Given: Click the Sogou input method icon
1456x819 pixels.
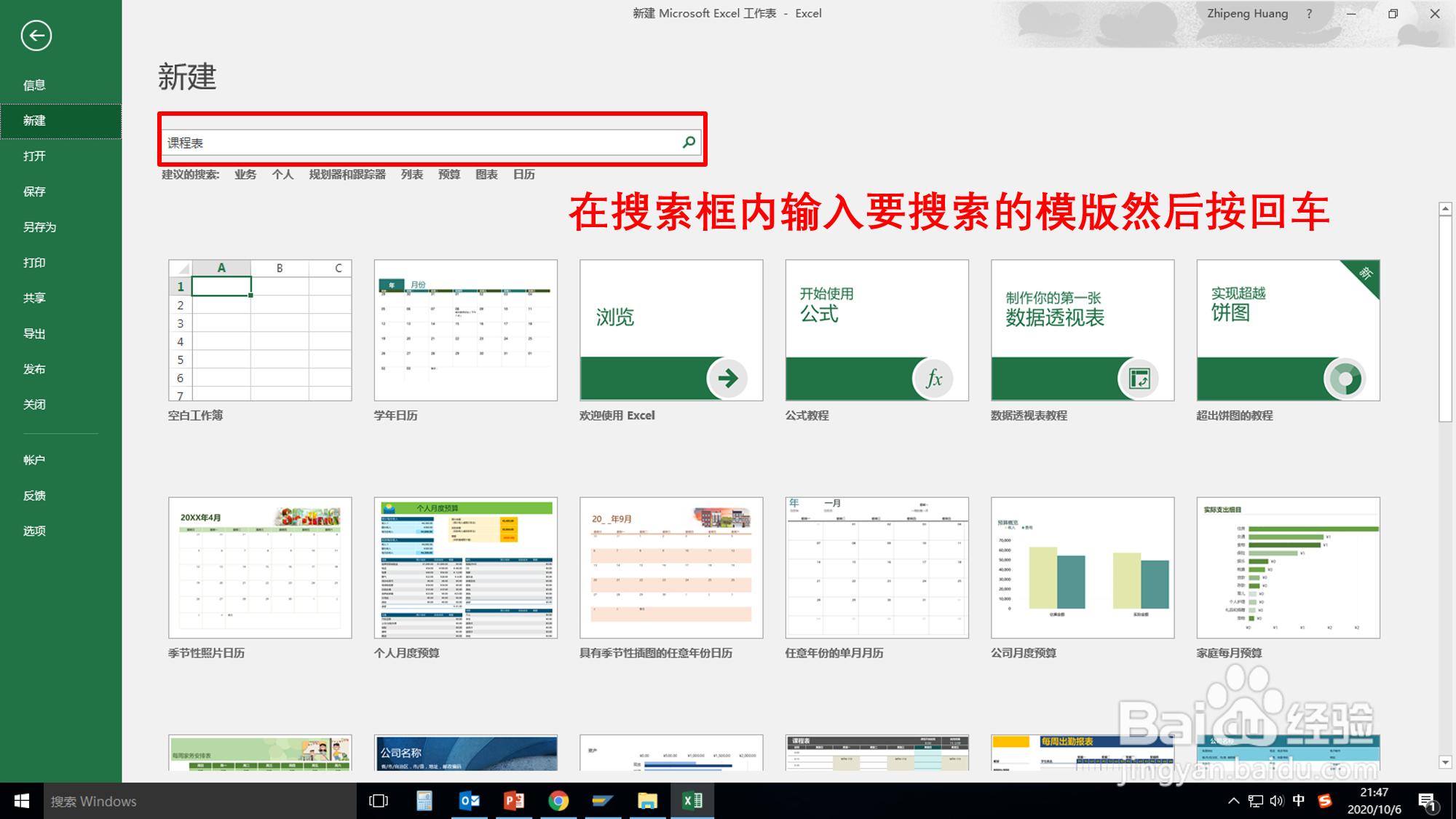Looking at the screenshot, I should (1325, 801).
